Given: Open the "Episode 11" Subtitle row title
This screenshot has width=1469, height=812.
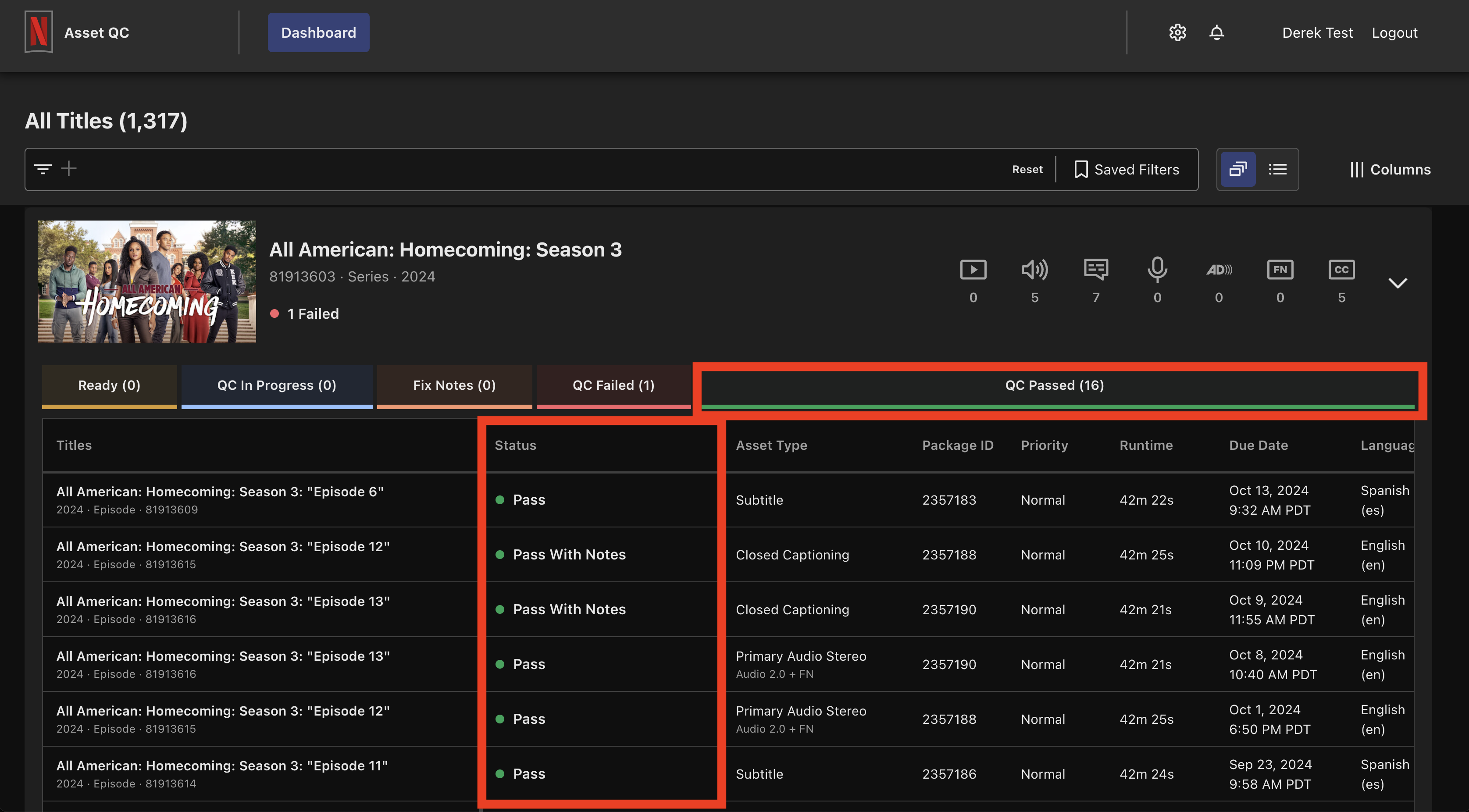Looking at the screenshot, I should point(222,765).
